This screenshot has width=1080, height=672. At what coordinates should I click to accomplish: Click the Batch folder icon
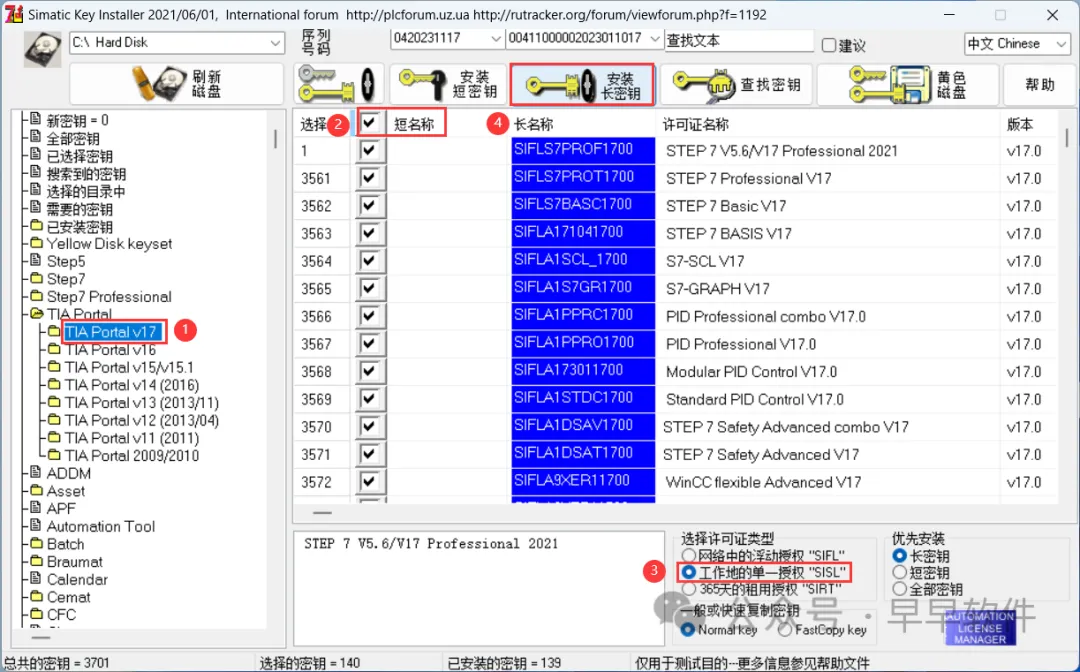[37, 543]
